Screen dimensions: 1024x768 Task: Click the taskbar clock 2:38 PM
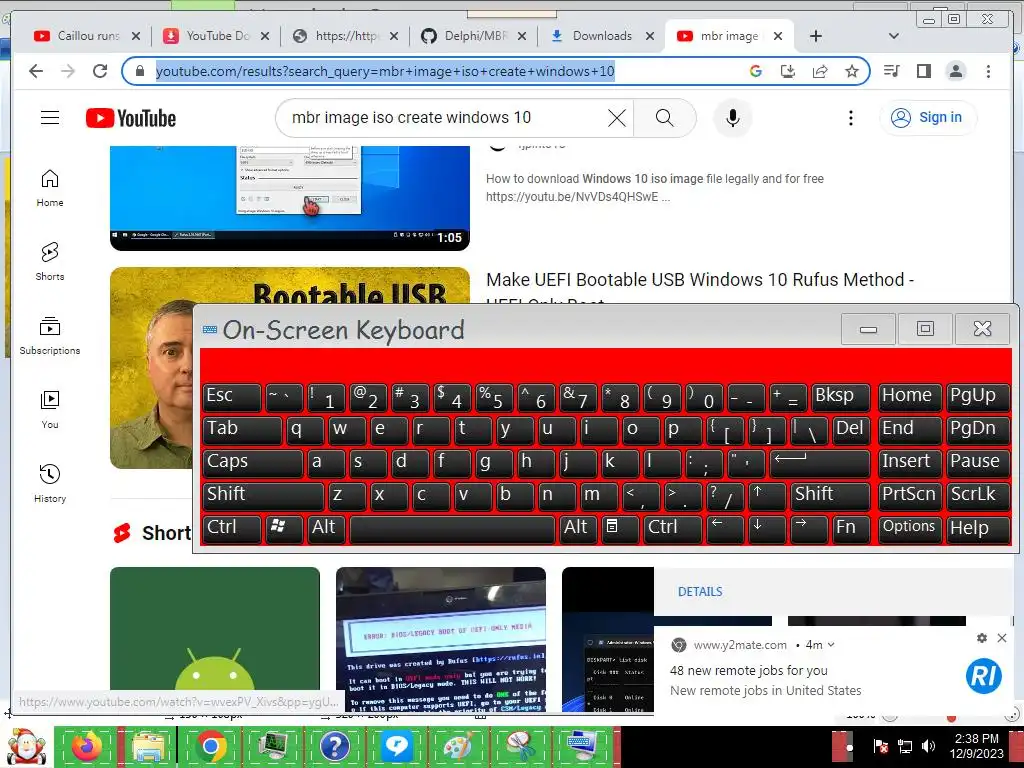(976, 739)
